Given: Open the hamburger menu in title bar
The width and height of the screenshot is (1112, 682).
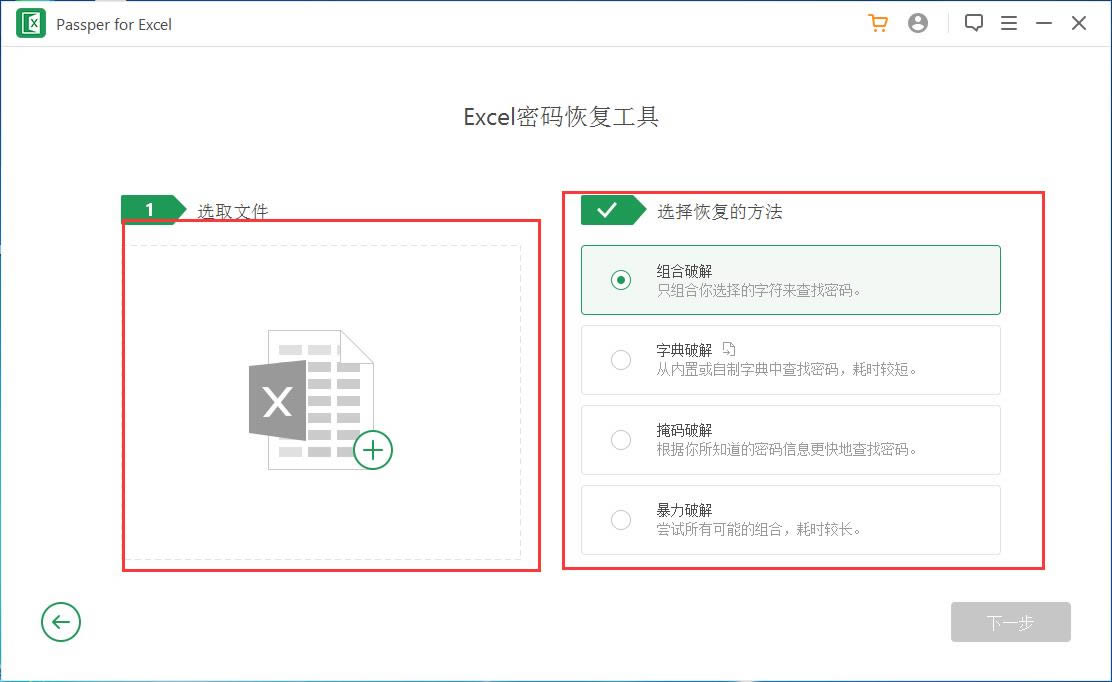Looking at the screenshot, I should [1008, 23].
